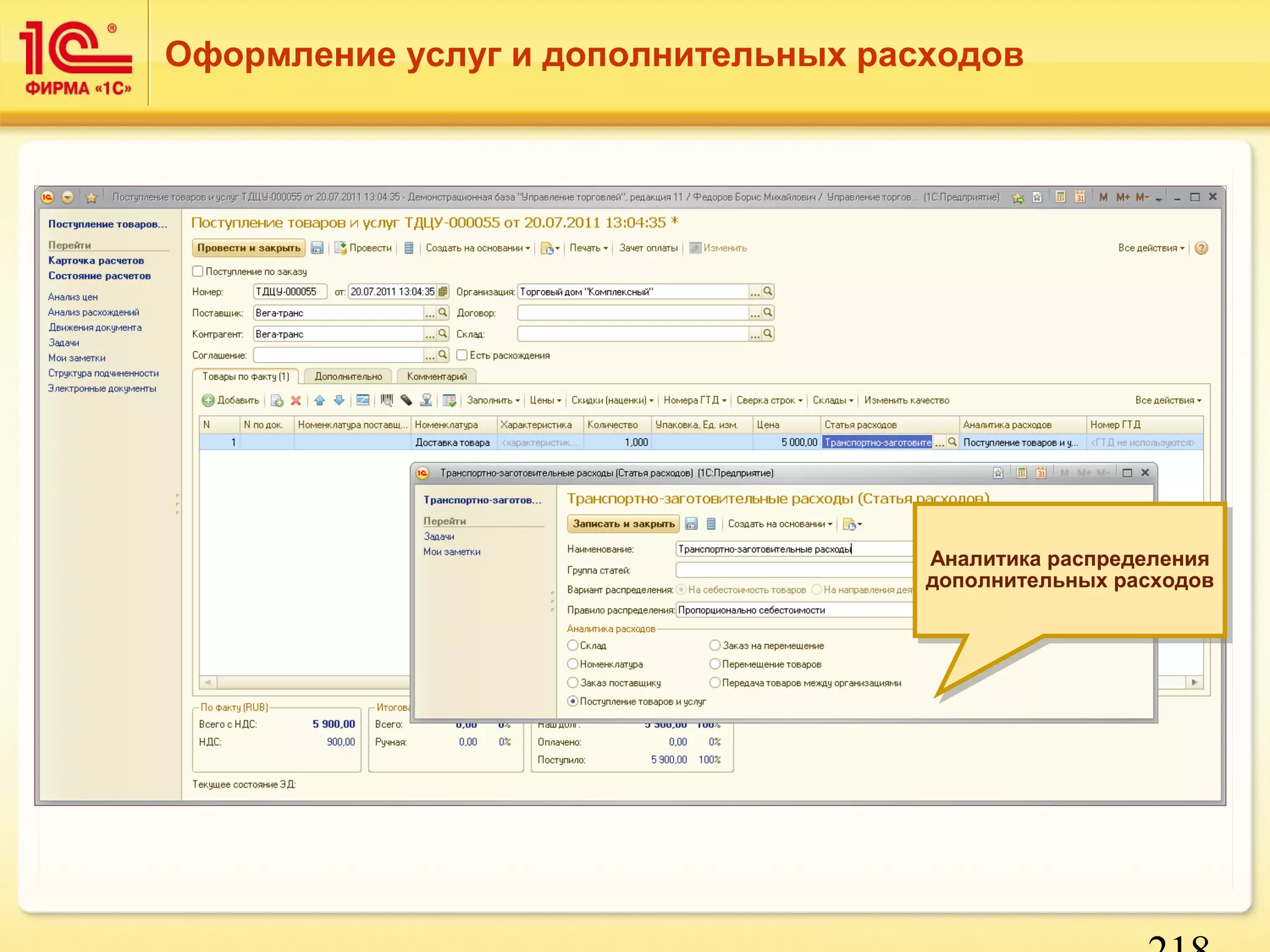Click the Зачет оплаты button
Viewport: 1270px width, 952px height.
(648, 248)
